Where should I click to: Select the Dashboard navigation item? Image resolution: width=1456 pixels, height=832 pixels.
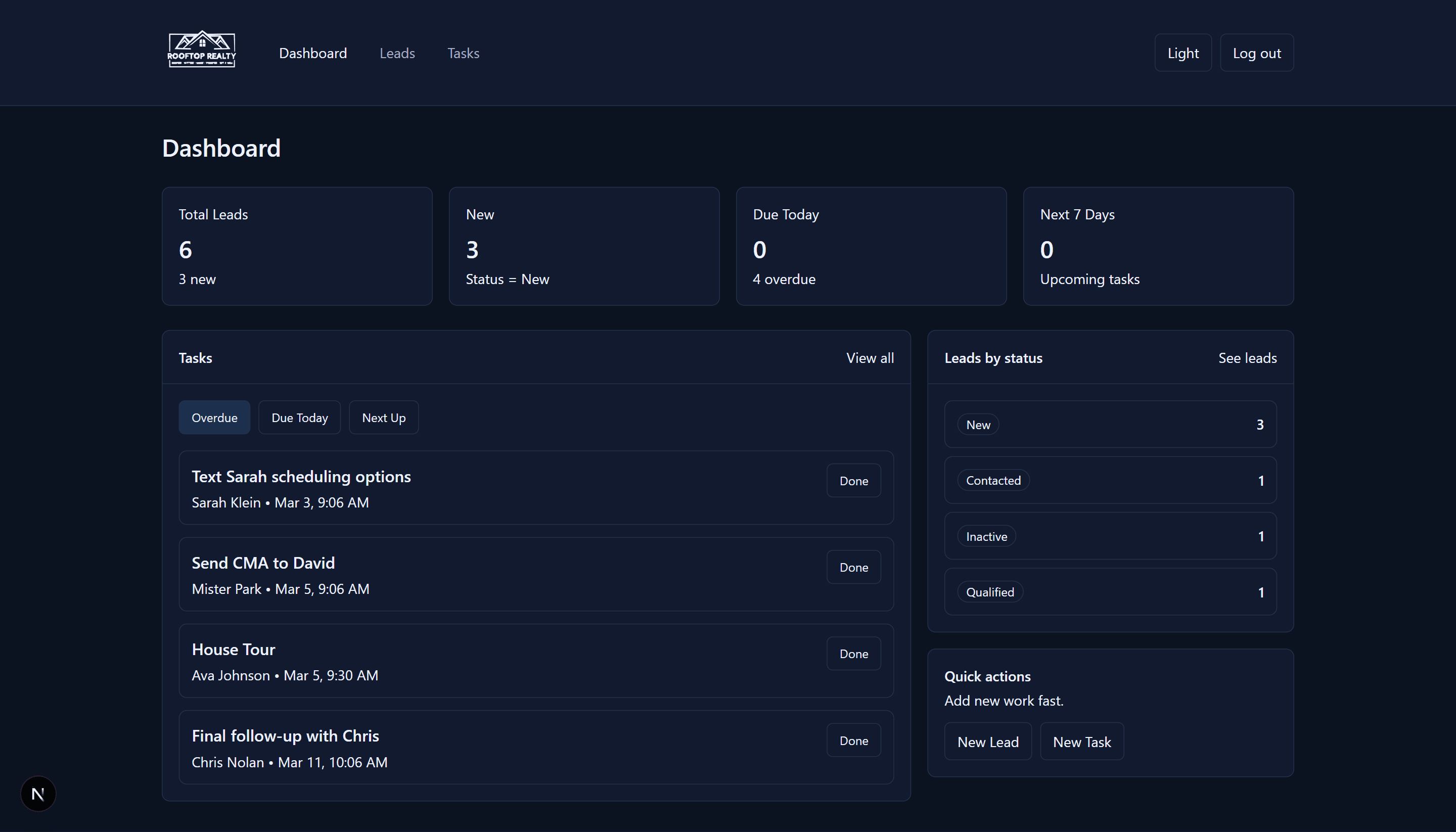coord(313,53)
